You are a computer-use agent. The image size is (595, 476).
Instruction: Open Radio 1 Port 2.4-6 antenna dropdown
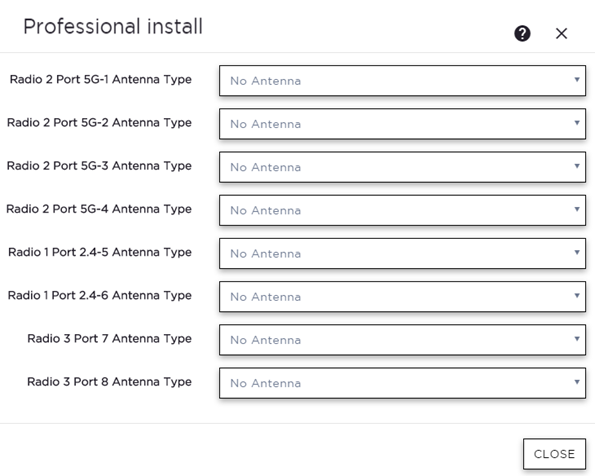pos(402,297)
